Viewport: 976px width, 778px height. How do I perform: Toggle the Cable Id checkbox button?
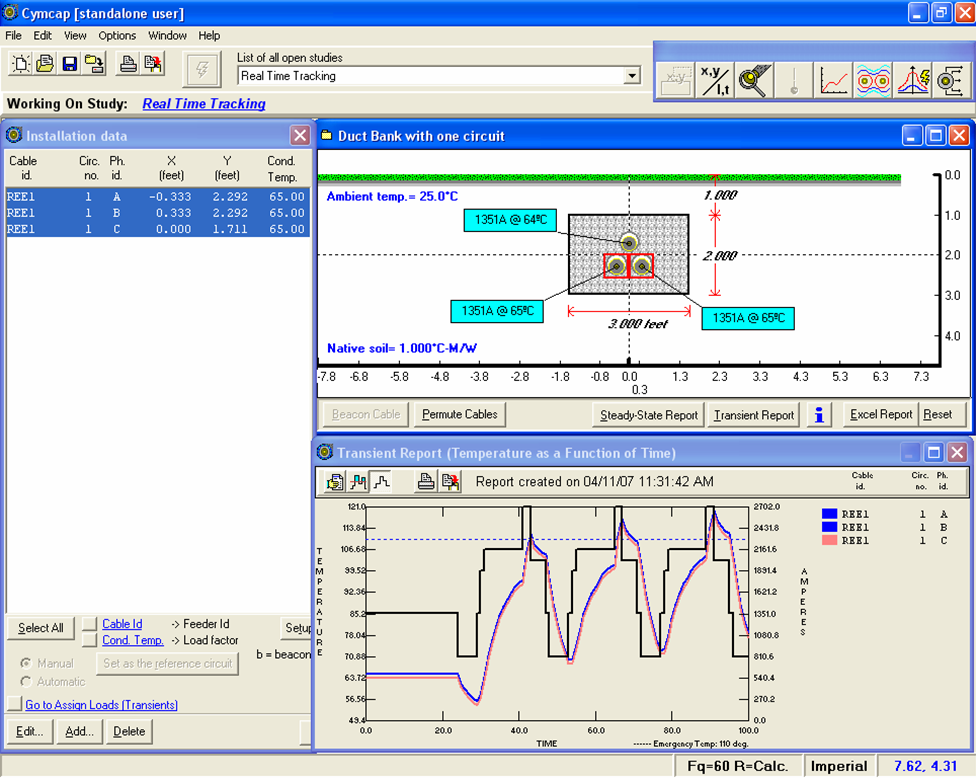[90, 625]
